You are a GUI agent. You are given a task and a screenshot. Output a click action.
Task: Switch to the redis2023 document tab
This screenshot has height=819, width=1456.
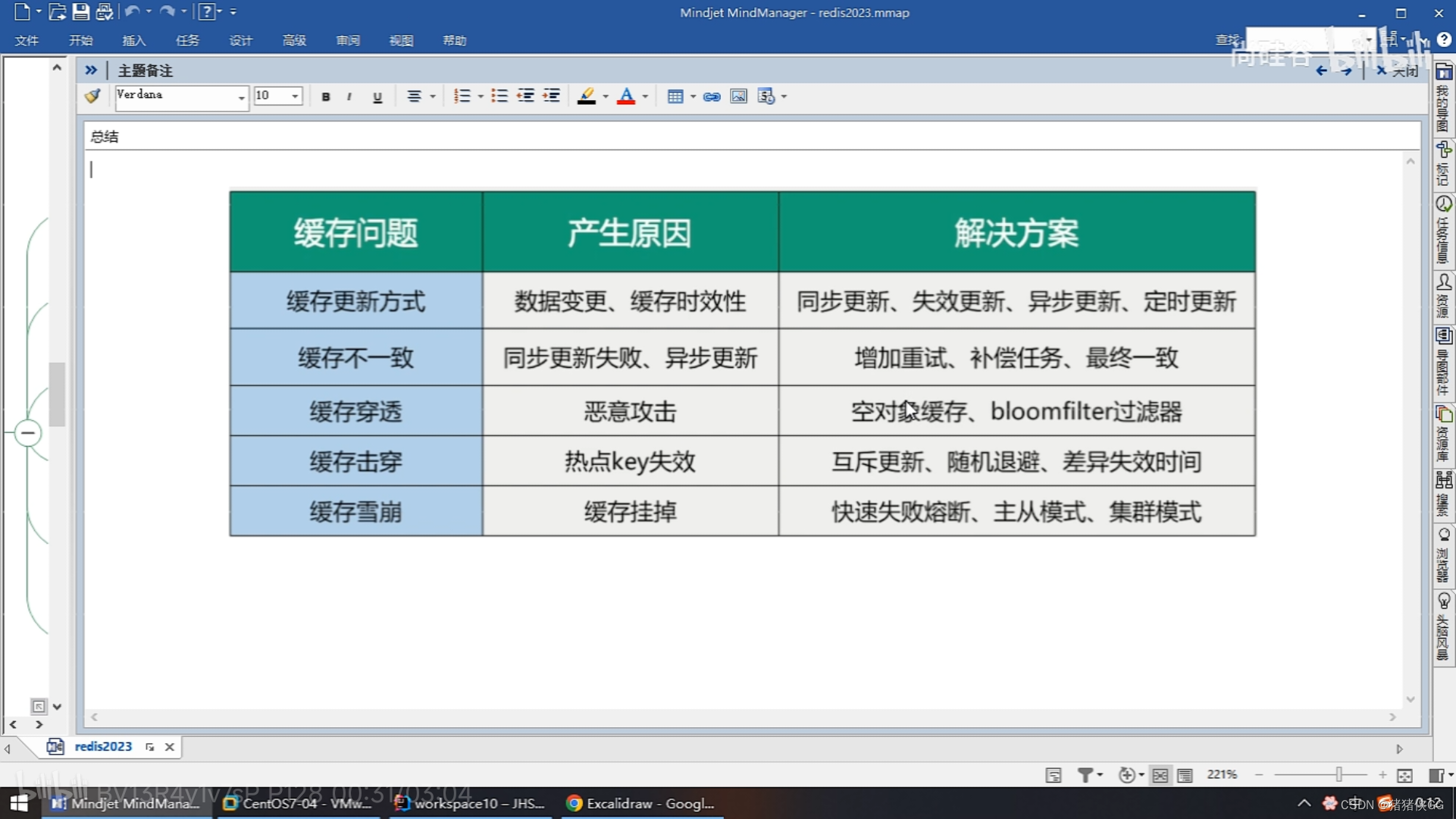(103, 746)
